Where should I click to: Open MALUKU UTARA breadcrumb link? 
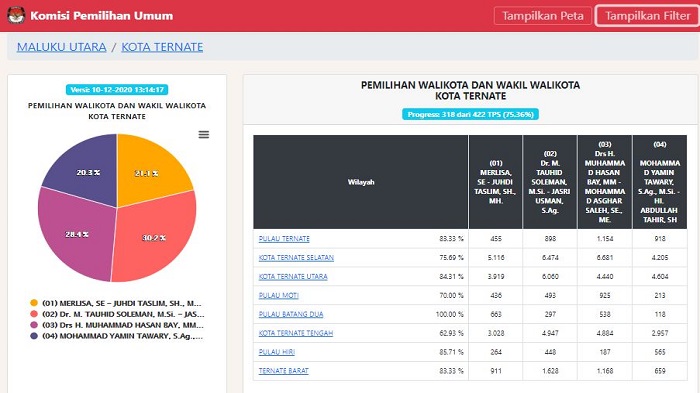pos(62,47)
